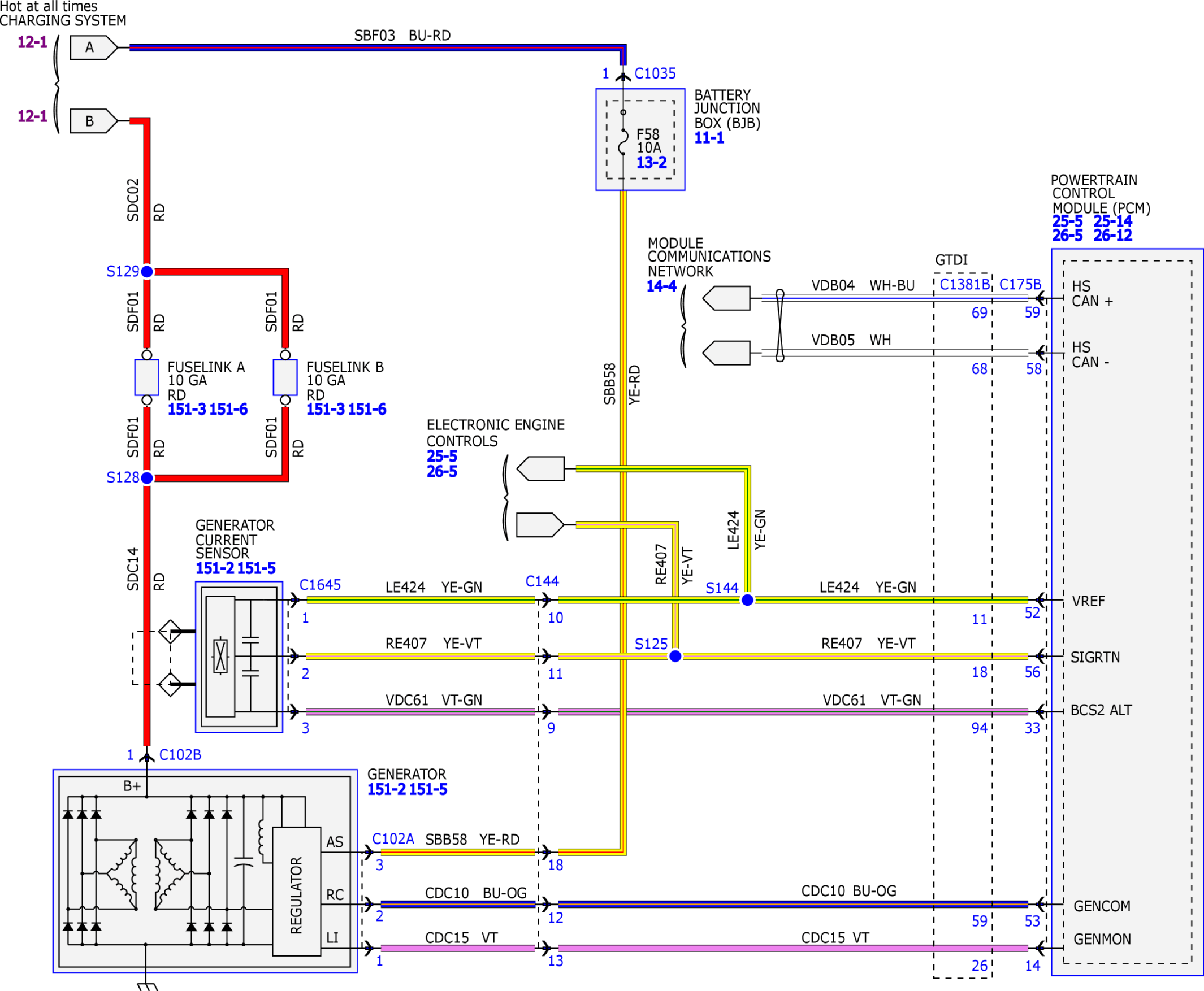This screenshot has width=1204, height=991.
Task: Click the C1381B connector label
Action: (x=965, y=284)
